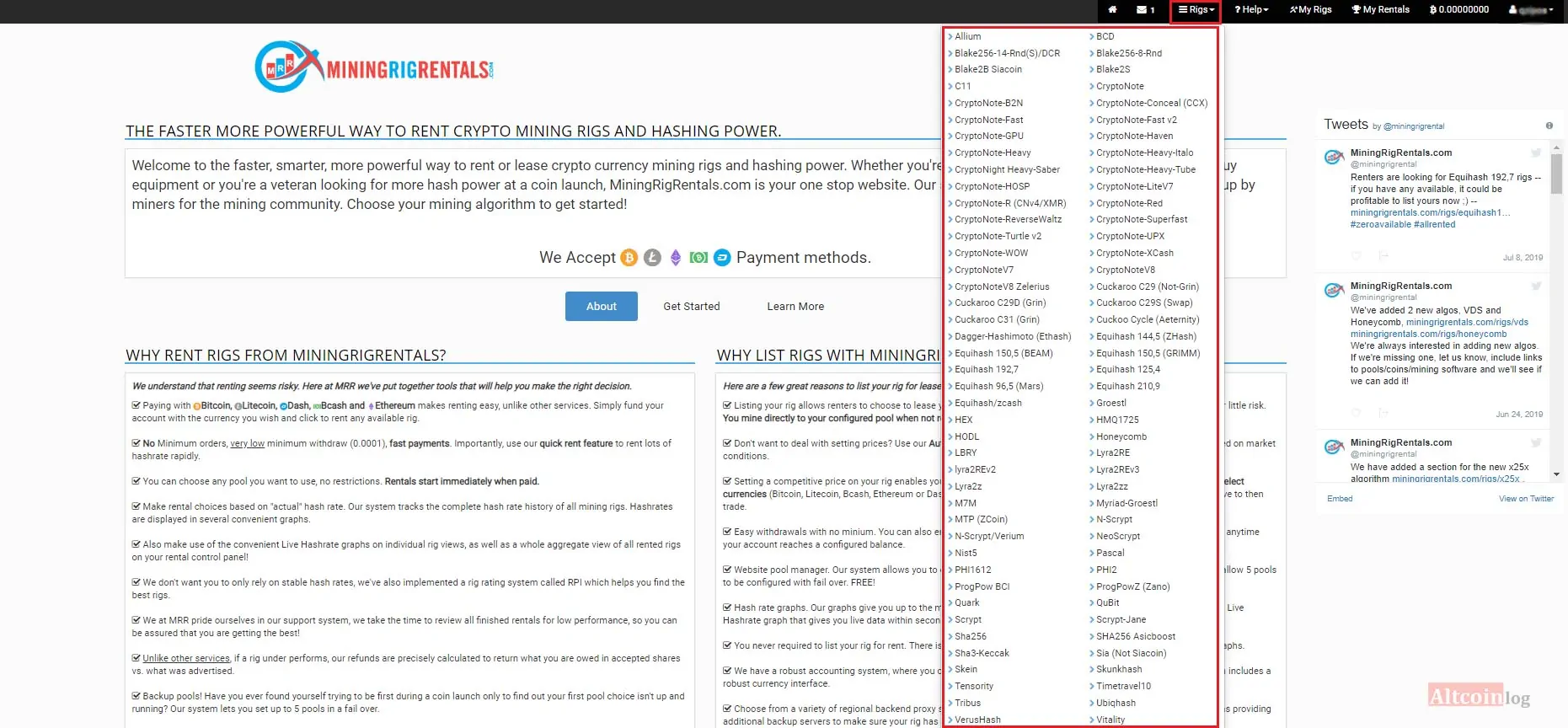Switch to the Learn More tab
This screenshot has width=1568, height=728.
pos(795,307)
